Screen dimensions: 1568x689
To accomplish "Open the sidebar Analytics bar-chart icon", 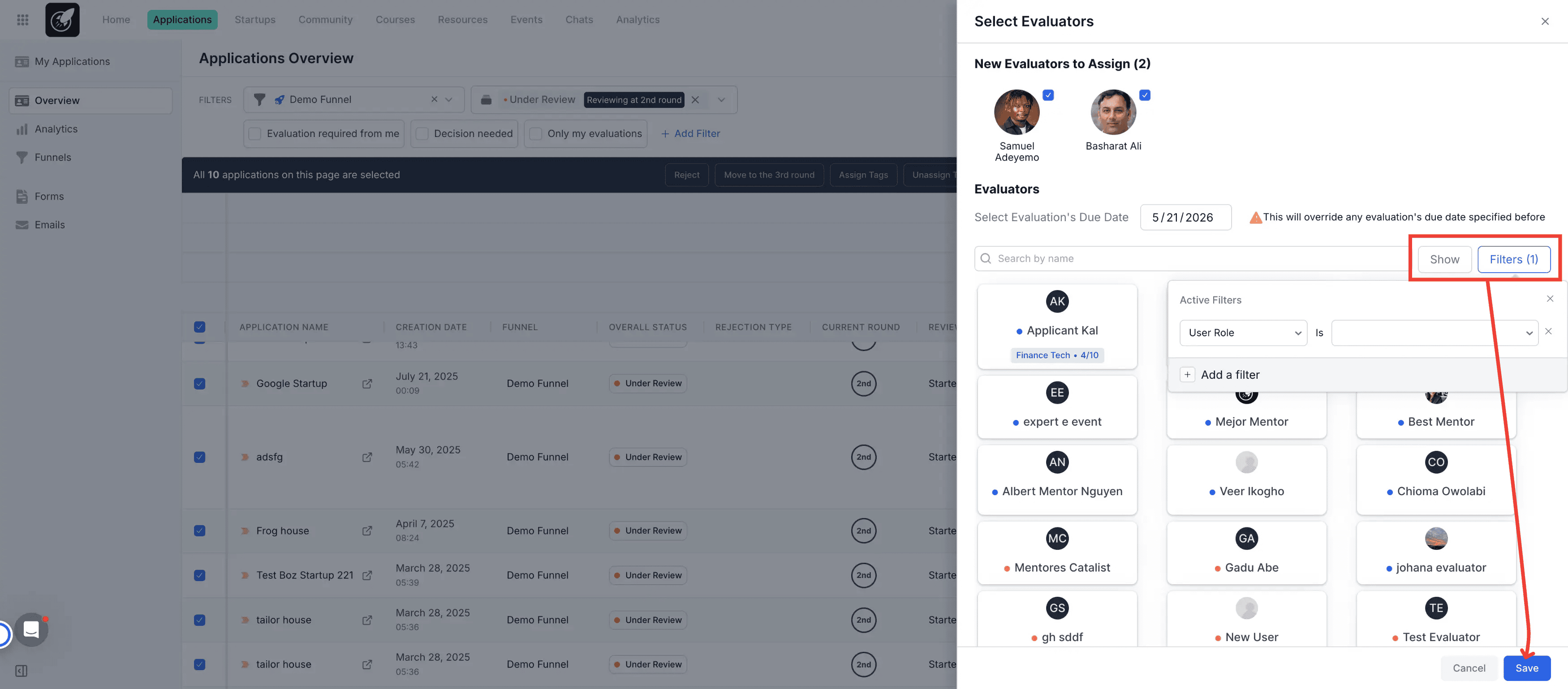I will (x=22, y=129).
